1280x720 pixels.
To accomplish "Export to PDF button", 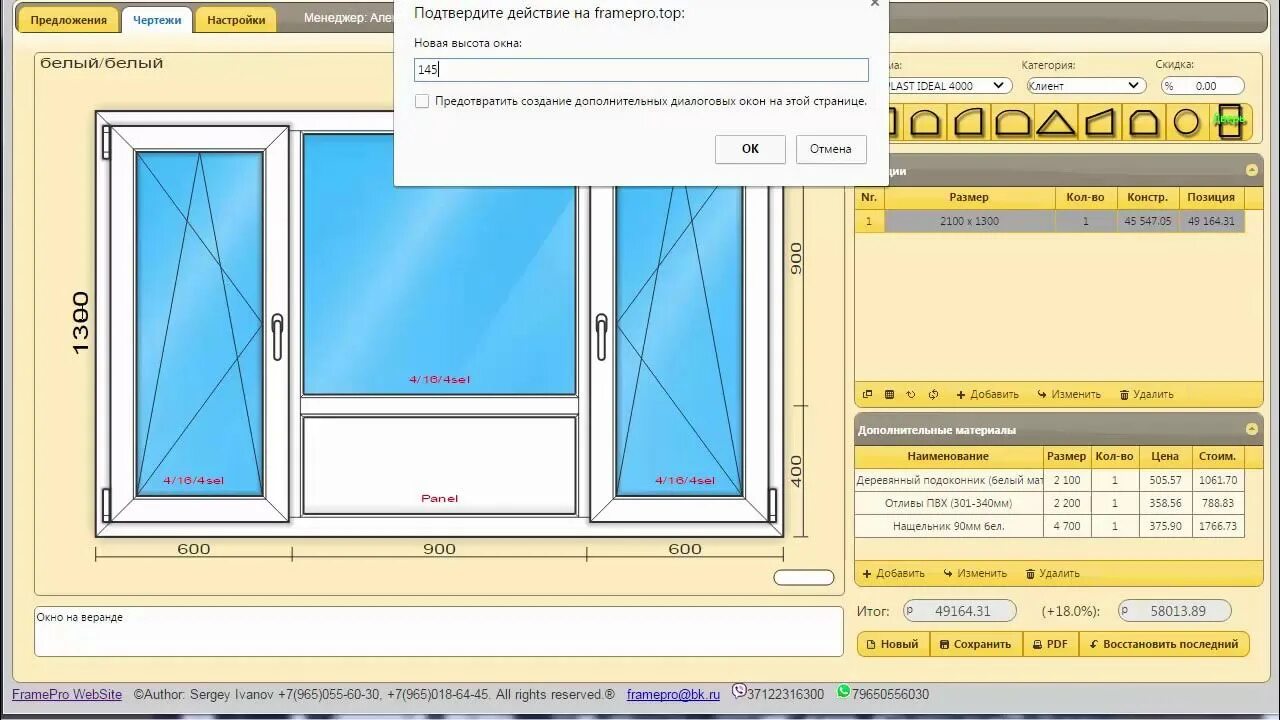I will click(x=1050, y=644).
